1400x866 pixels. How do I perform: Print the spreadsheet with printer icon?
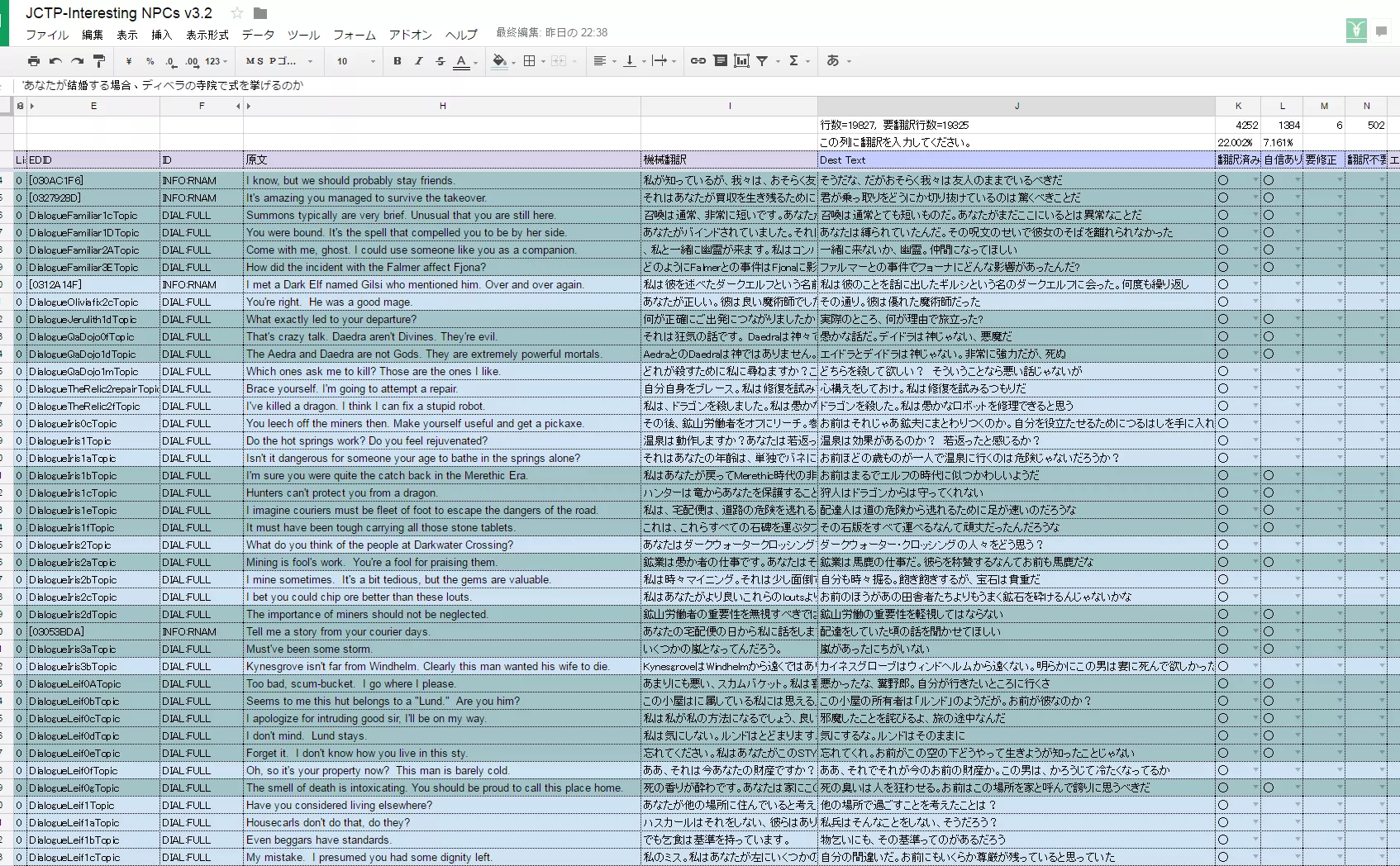click(34, 61)
